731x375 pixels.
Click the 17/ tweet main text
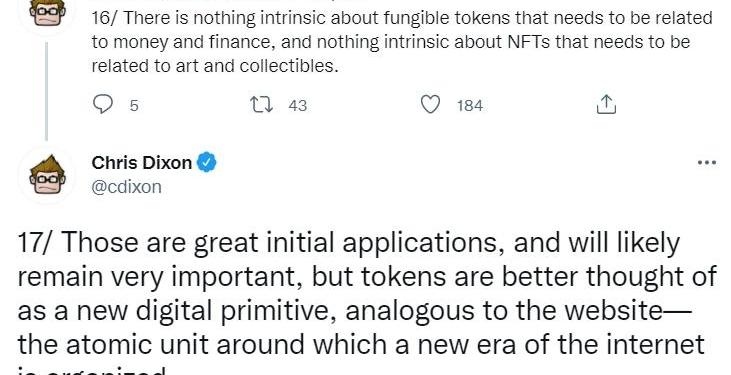(x=366, y=303)
